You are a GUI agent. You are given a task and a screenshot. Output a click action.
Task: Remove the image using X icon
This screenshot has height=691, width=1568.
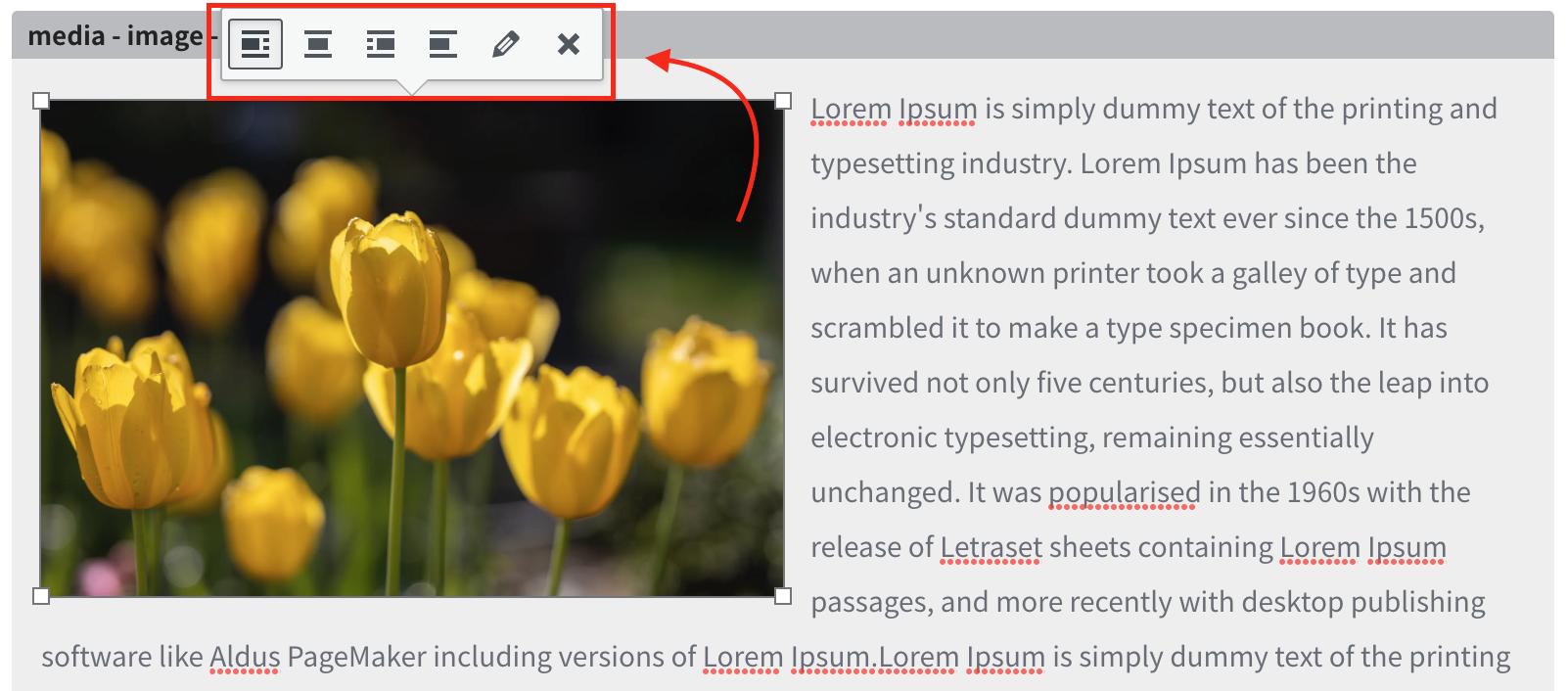(x=568, y=44)
